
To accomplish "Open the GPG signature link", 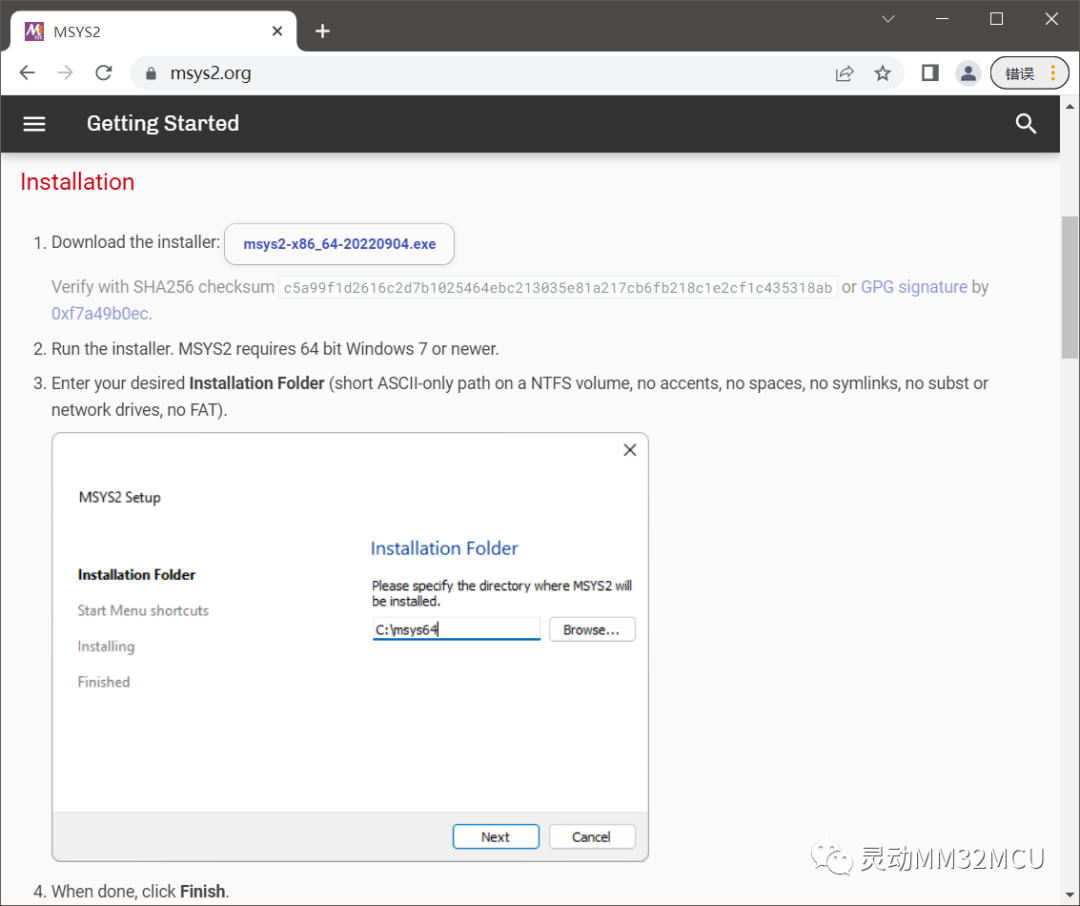I will tap(914, 287).
